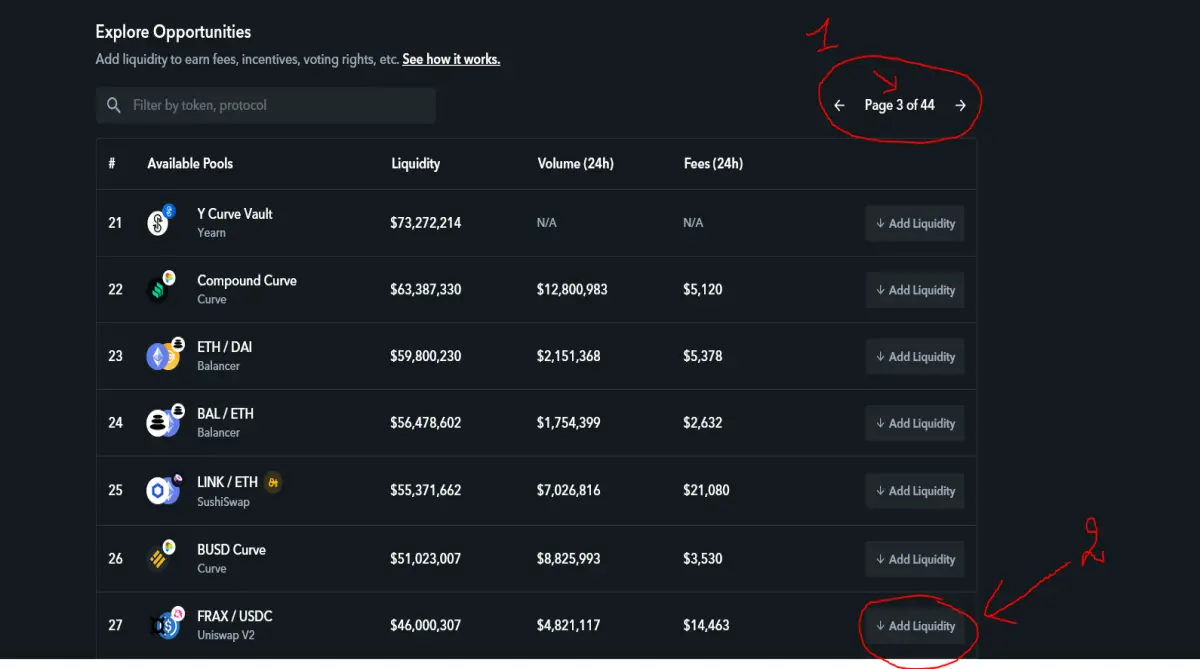Select the BUSD Curve pool name

232,550
